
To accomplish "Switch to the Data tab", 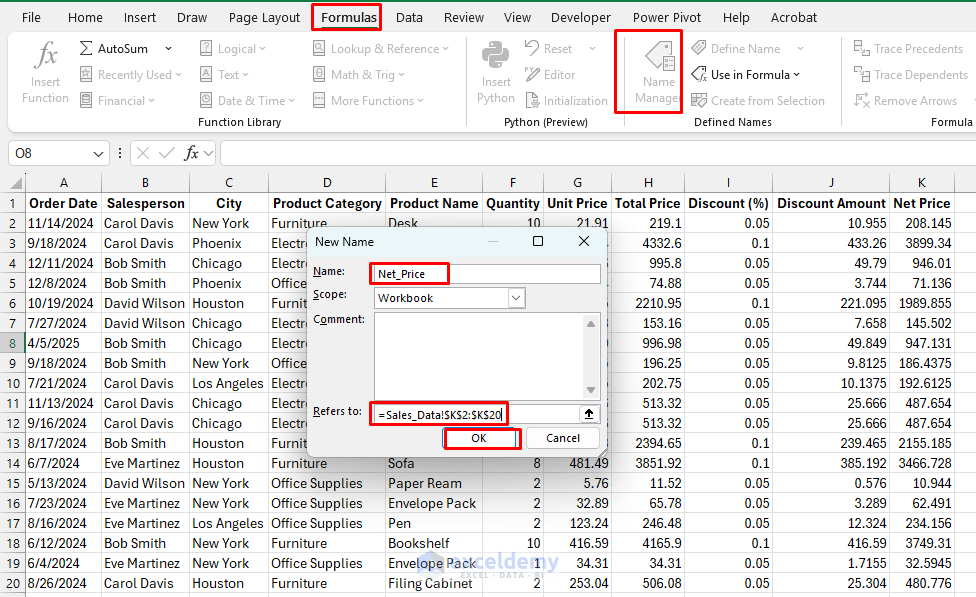I will click(x=409, y=17).
